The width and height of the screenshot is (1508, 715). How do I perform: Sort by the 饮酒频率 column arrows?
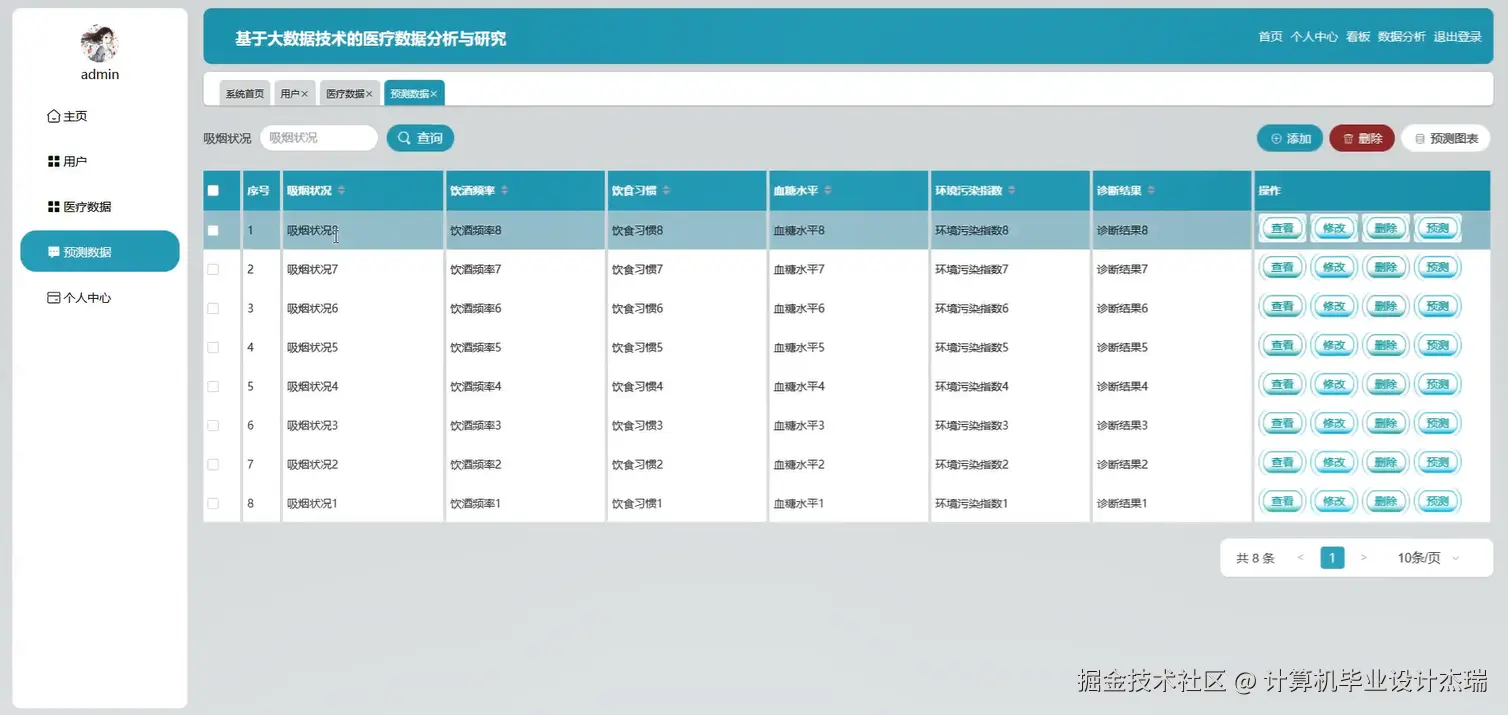coord(504,191)
